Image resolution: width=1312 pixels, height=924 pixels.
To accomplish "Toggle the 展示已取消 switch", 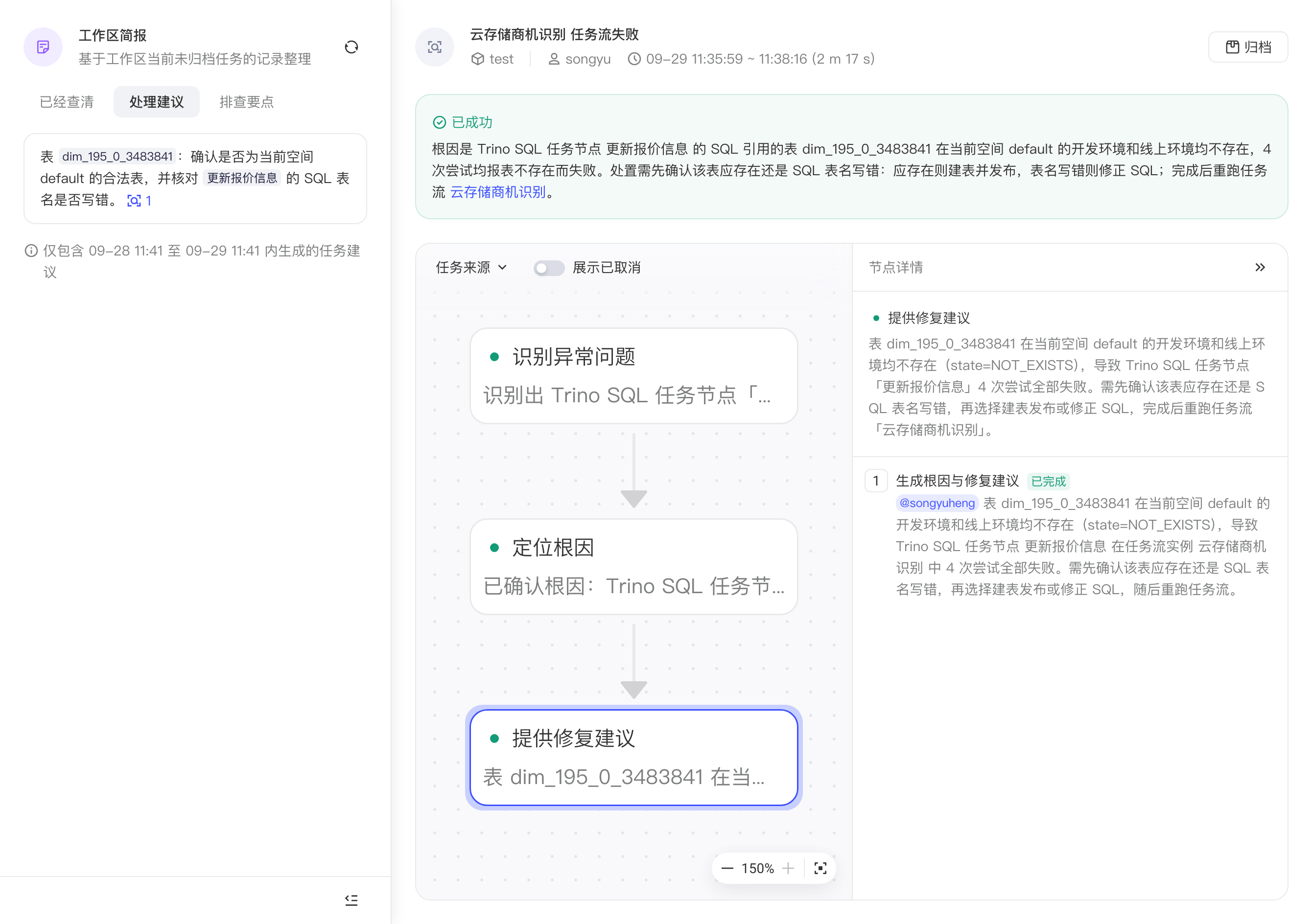I will (x=549, y=268).
